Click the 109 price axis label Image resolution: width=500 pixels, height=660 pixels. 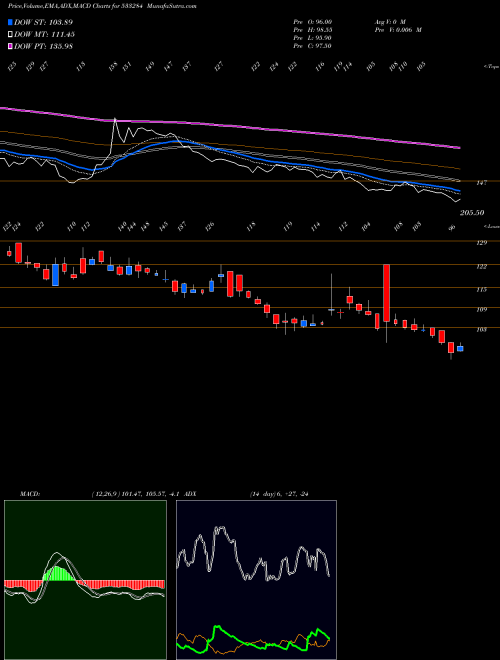[x=482, y=309]
